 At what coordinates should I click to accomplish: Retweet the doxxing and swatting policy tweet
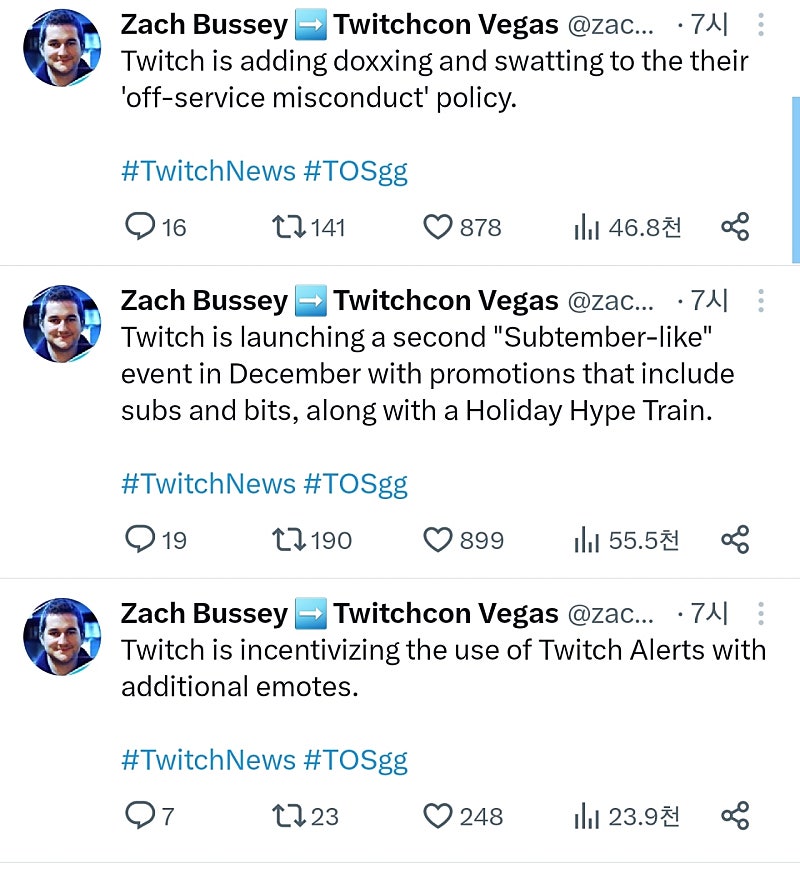288,227
